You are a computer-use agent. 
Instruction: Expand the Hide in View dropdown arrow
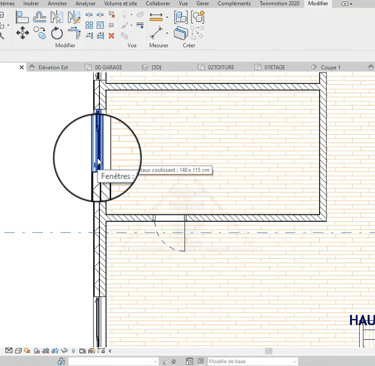[x=131, y=15]
